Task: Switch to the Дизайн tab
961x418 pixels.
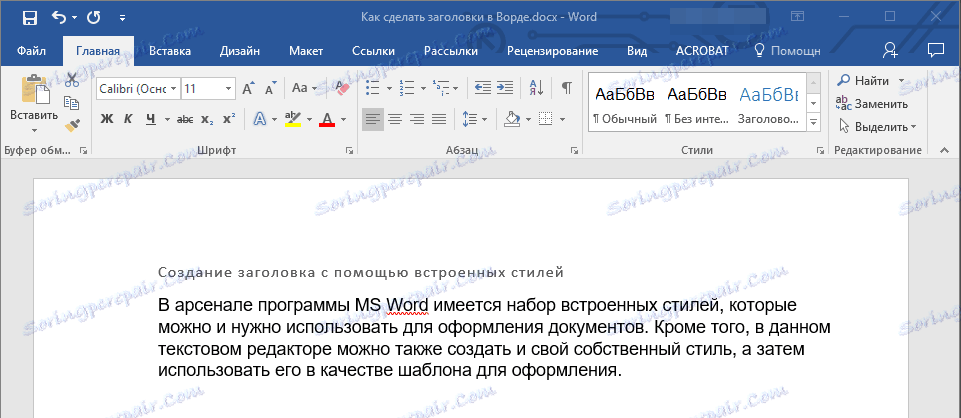Action: [240, 51]
